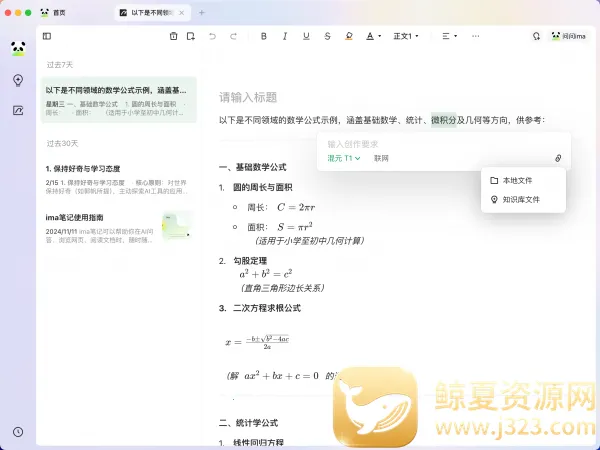
Task: Toggle italic formatting
Action: (285, 36)
